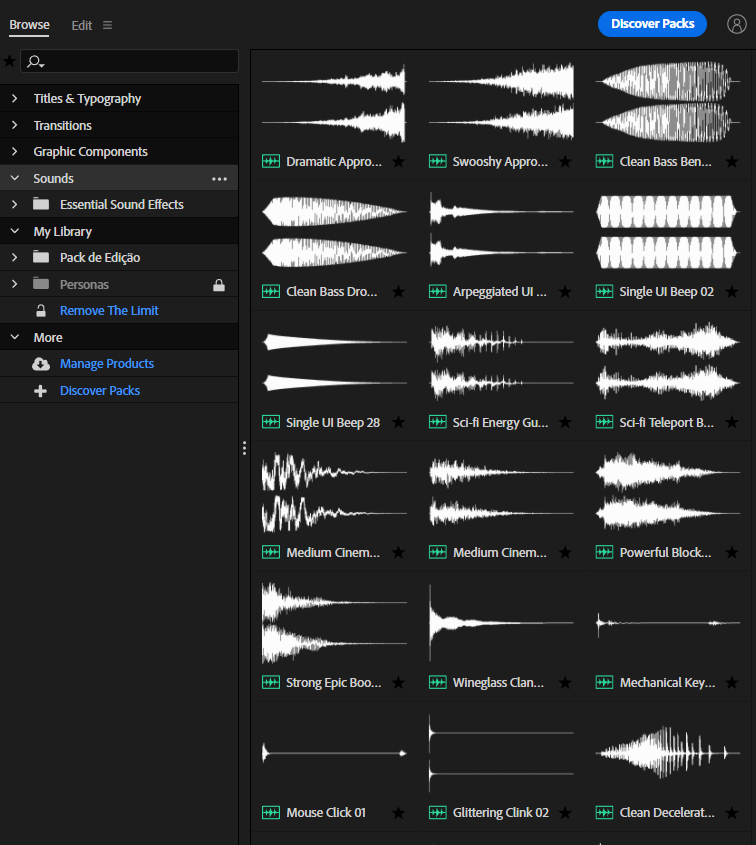Favorite the Dramatic Appro... sound with its star

click(x=398, y=161)
